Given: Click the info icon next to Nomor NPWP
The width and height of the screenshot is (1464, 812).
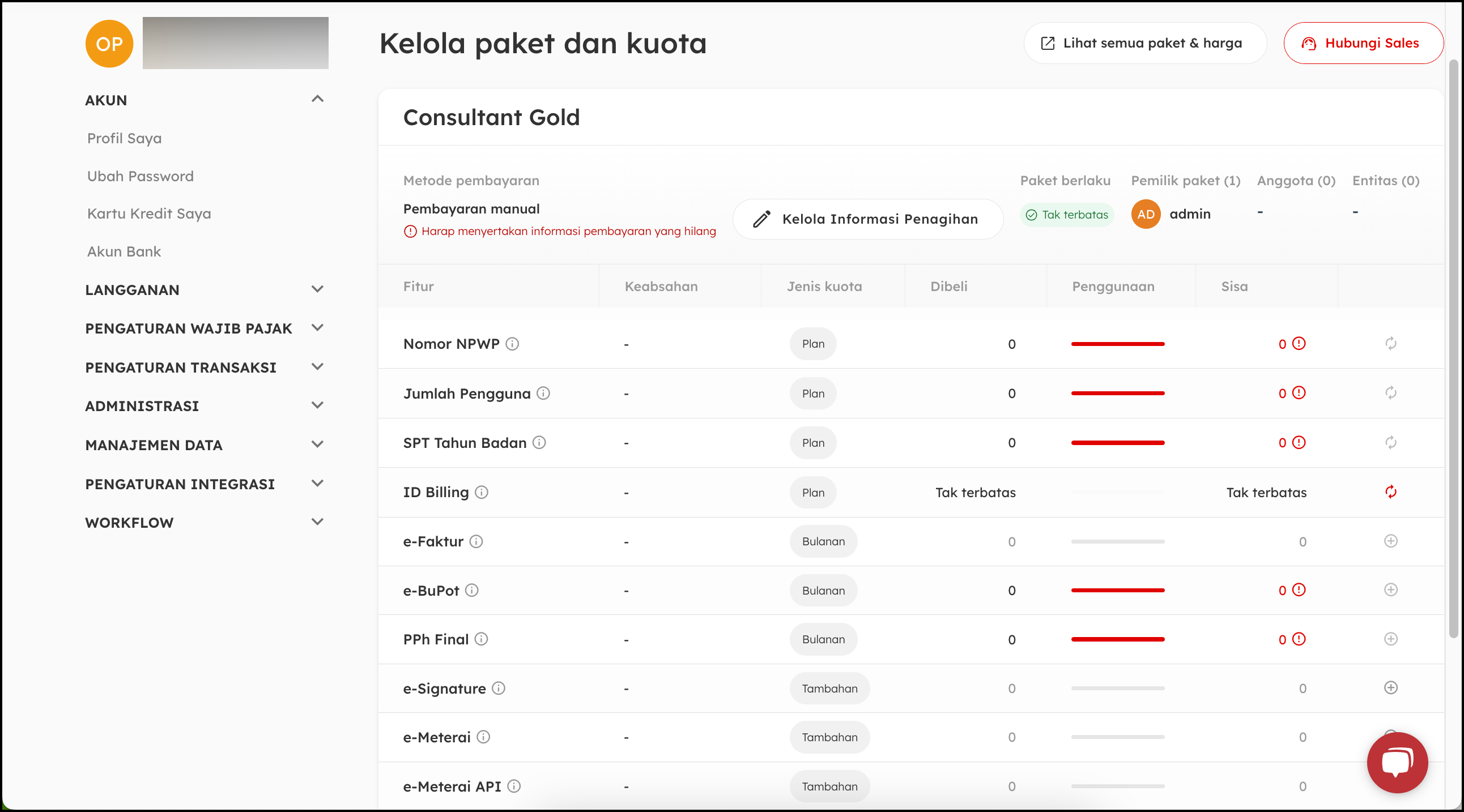Looking at the screenshot, I should (x=512, y=344).
